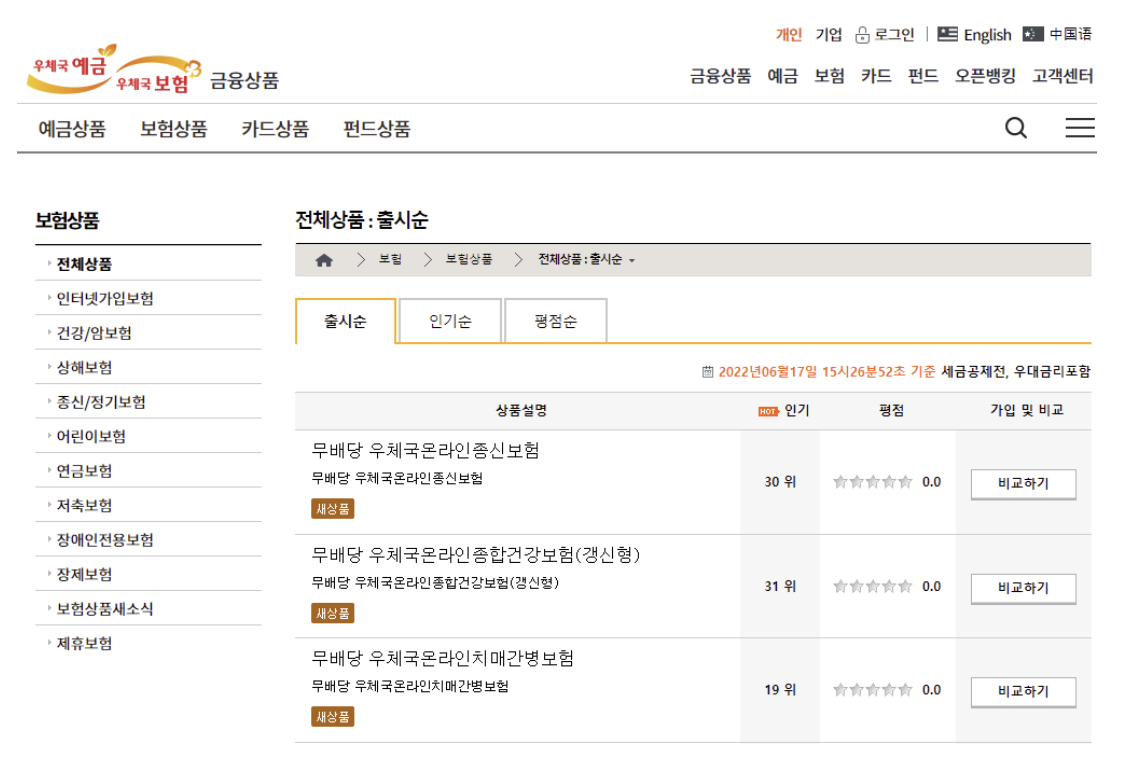Open product title 무배당 우체국온라인종신보험
Screen dimensions: 1123x760
pyautogui.click(x=425, y=450)
